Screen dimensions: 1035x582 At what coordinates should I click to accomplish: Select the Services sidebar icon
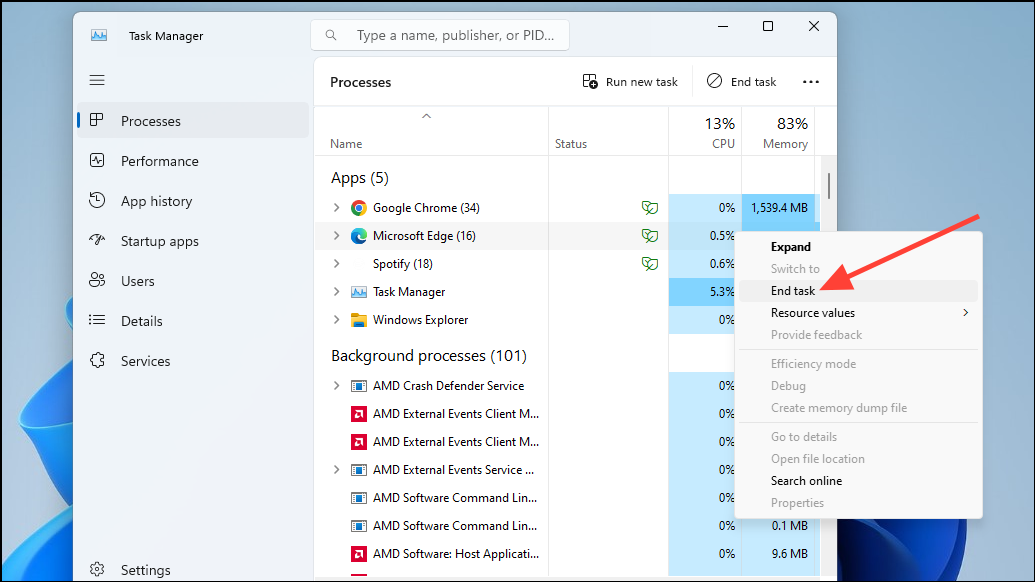(97, 361)
